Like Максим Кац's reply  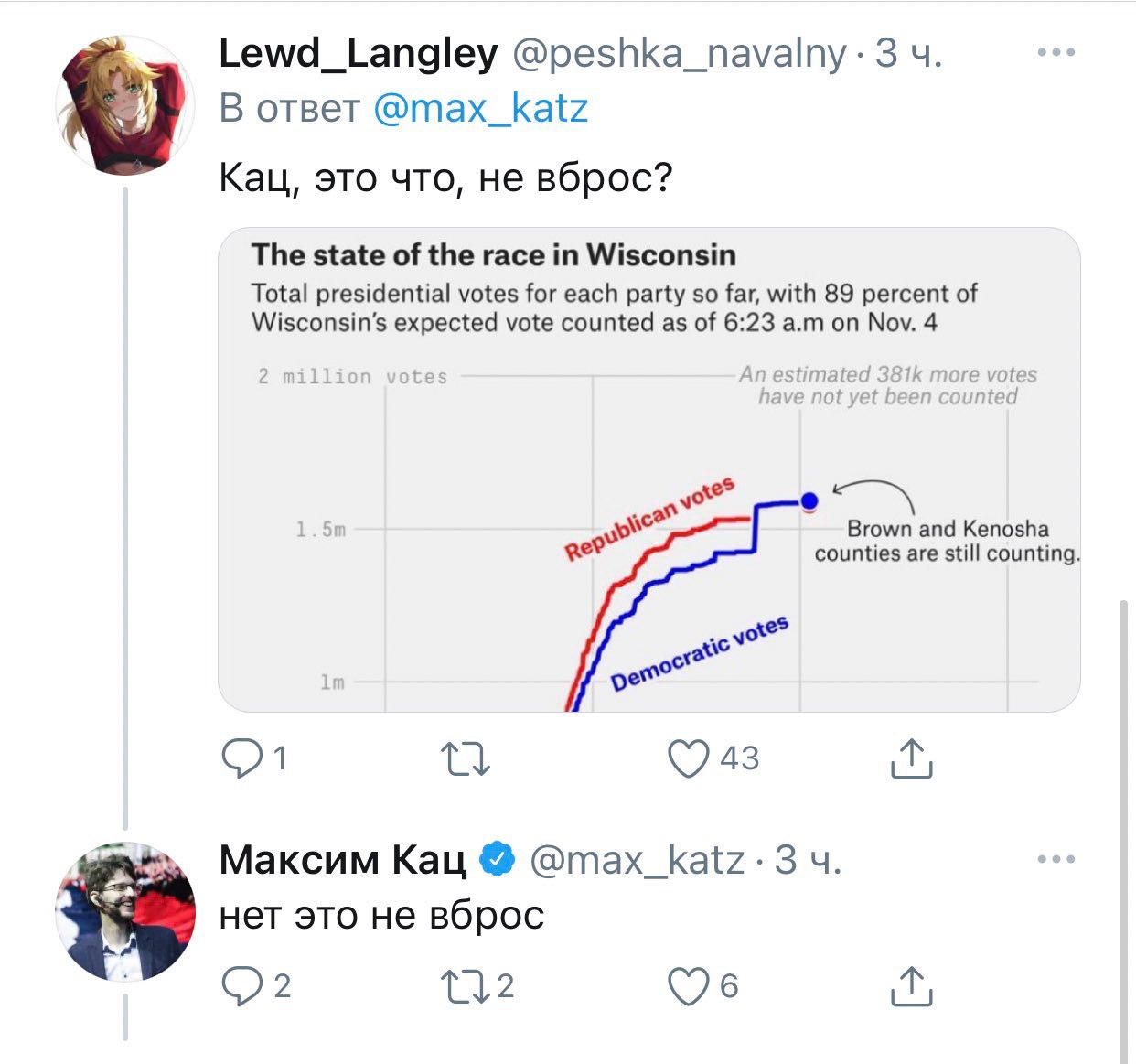click(x=689, y=985)
